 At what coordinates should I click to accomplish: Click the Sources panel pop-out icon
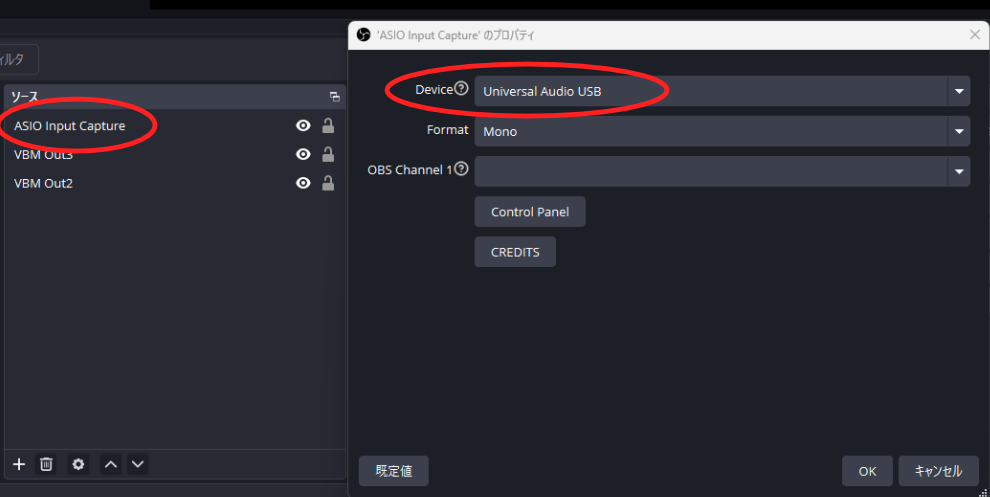pos(334,97)
